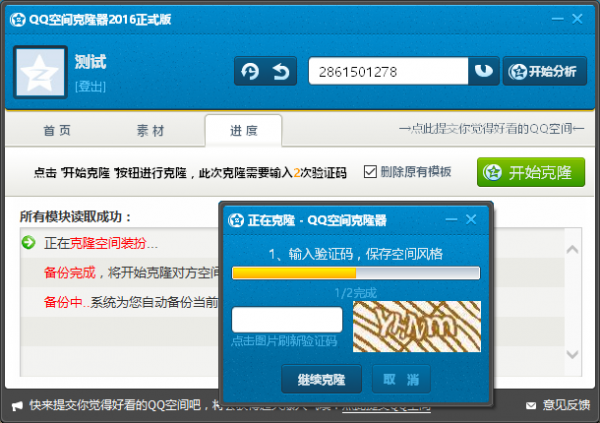Click the 点击图片刷新验证码 text
Viewport: 600px width, 423px height.
(x=284, y=341)
